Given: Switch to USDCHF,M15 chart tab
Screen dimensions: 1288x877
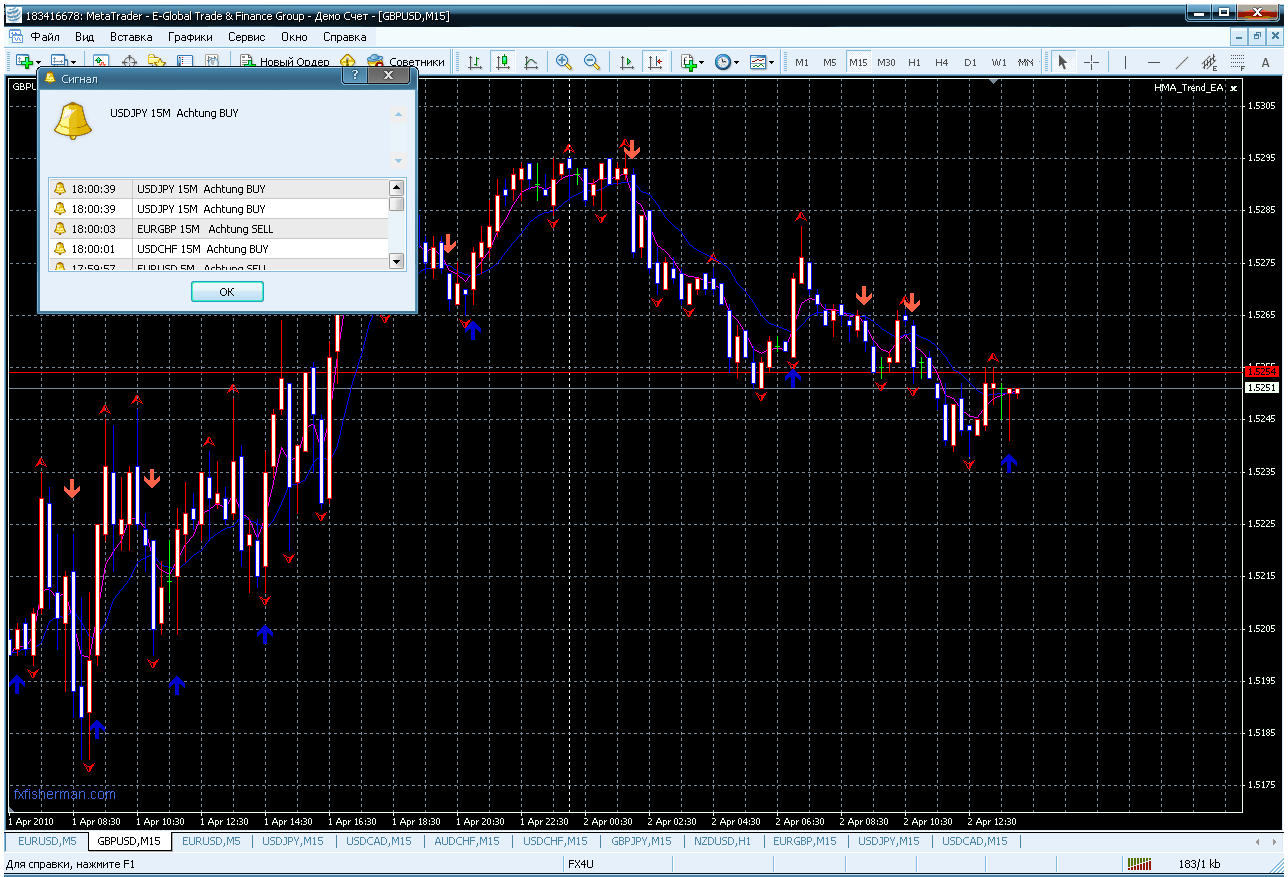Looking at the screenshot, I should coord(555,841).
